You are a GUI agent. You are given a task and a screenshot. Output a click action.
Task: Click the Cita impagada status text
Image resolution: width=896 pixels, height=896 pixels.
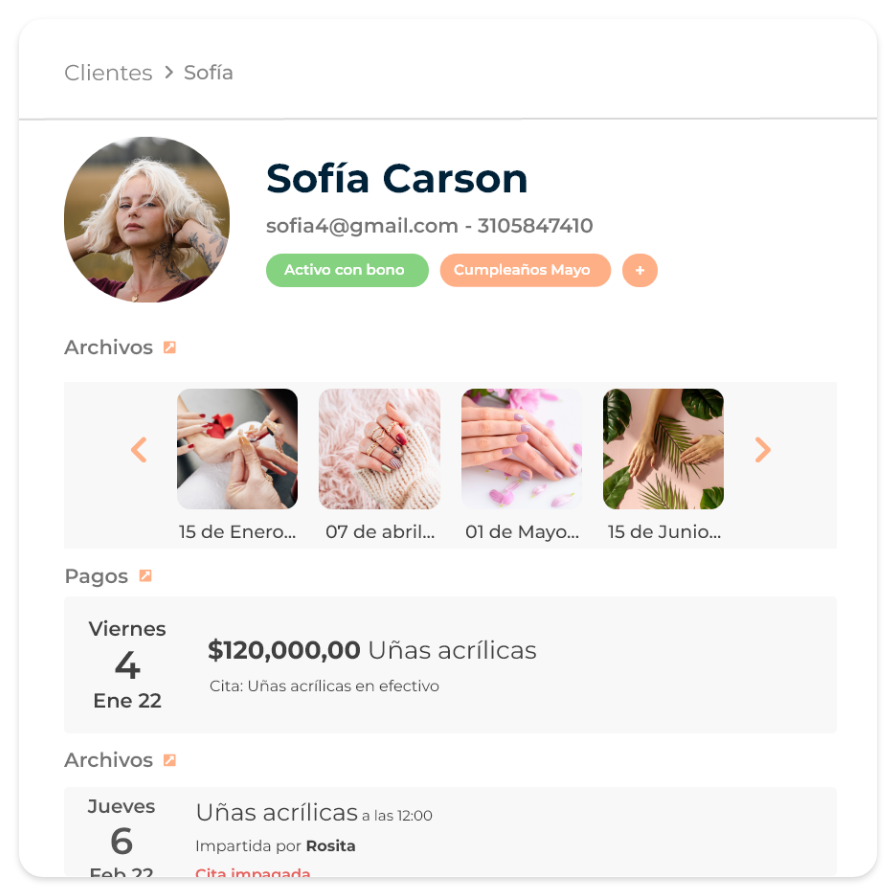[253, 872]
